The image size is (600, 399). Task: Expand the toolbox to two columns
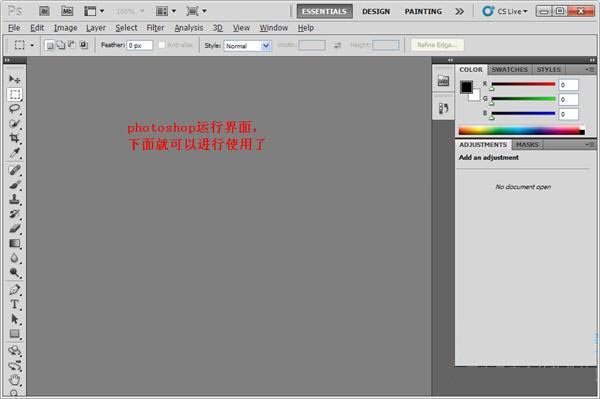(x=7, y=60)
